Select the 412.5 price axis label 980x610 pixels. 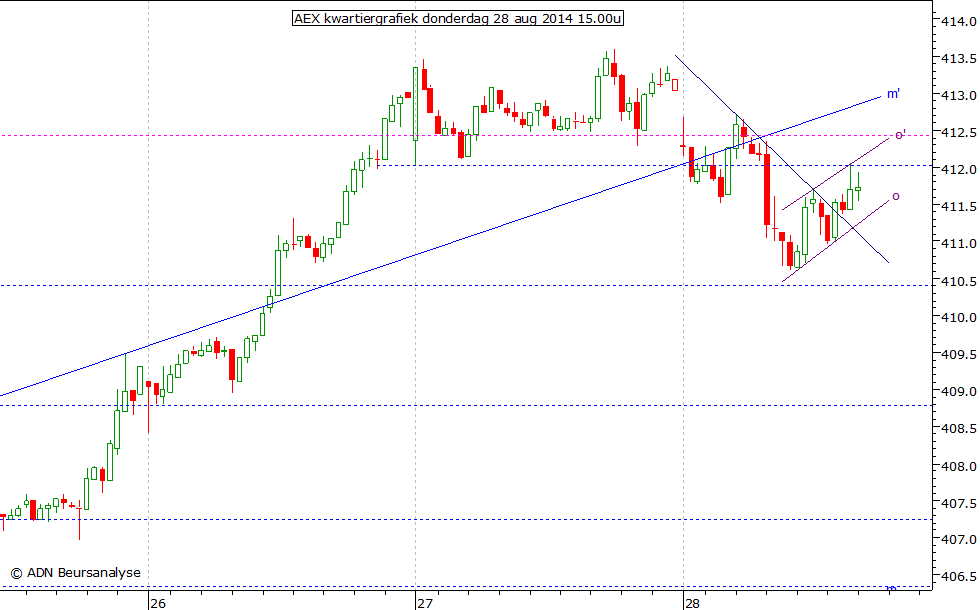pos(959,132)
